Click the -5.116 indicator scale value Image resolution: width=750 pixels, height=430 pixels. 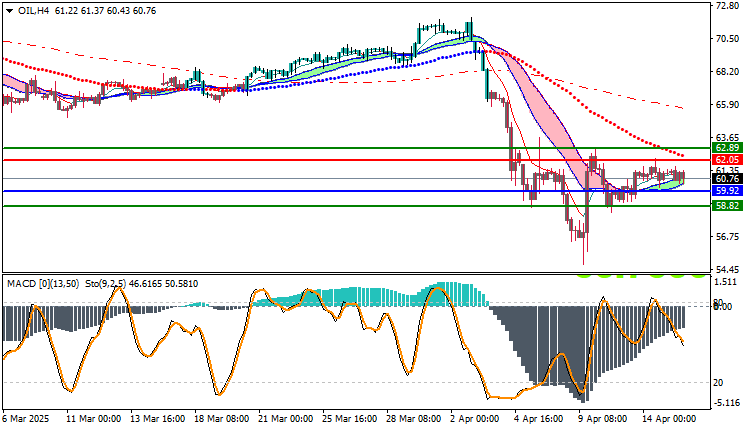coord(726,403)
